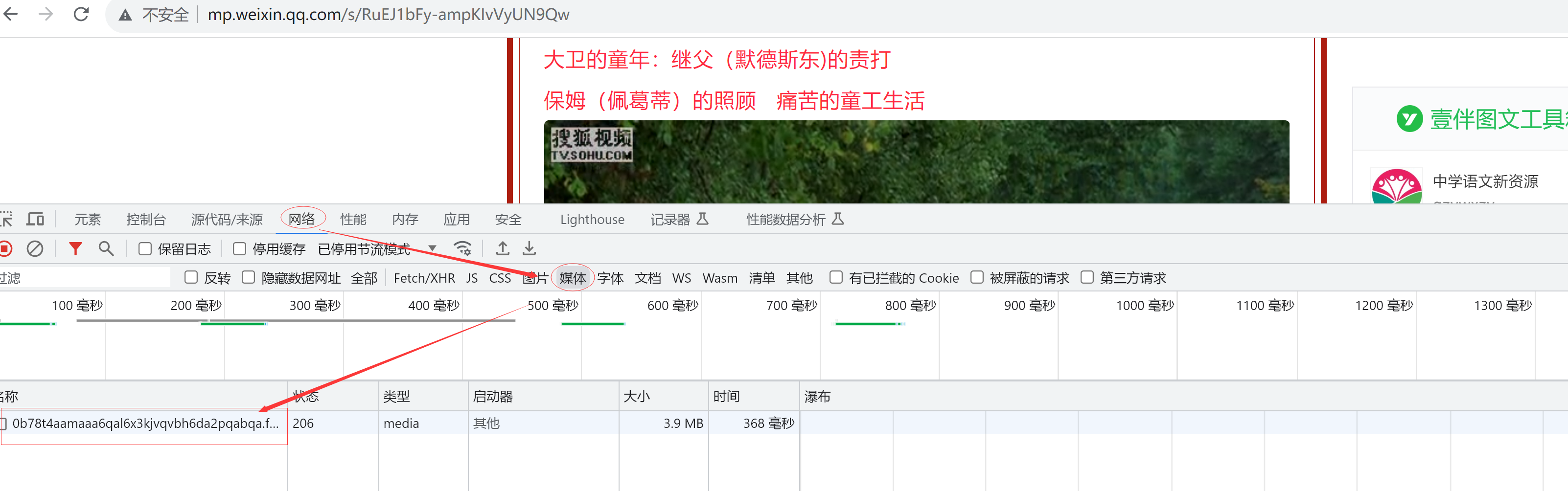The width and height of the screenshot is (1568, 491).
Task: Go forward with the browser forward arrow
Action: (46, 14)
